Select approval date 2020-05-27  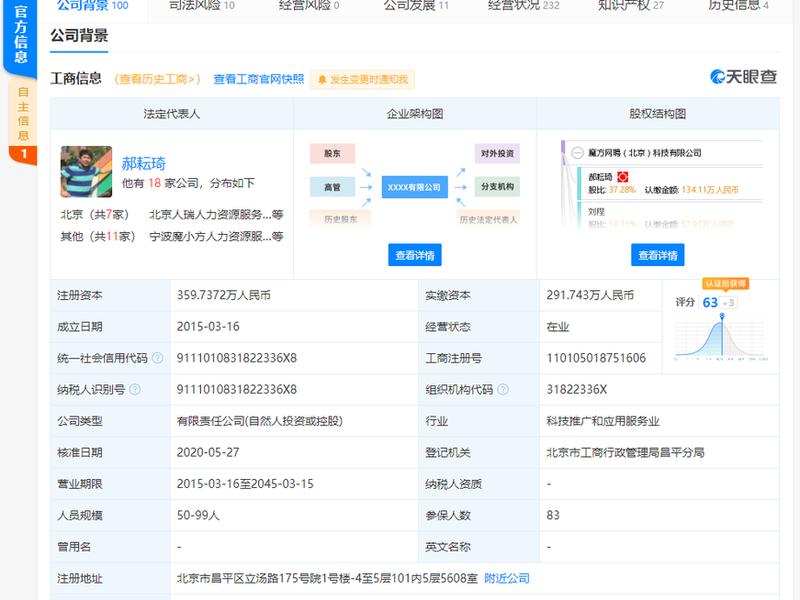(208, 453)
